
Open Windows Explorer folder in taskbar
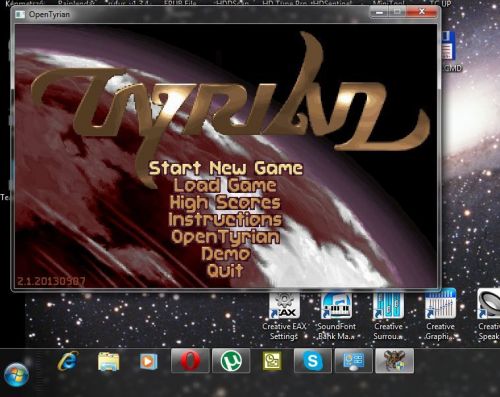pyautogui.click(x=109, y=361)
